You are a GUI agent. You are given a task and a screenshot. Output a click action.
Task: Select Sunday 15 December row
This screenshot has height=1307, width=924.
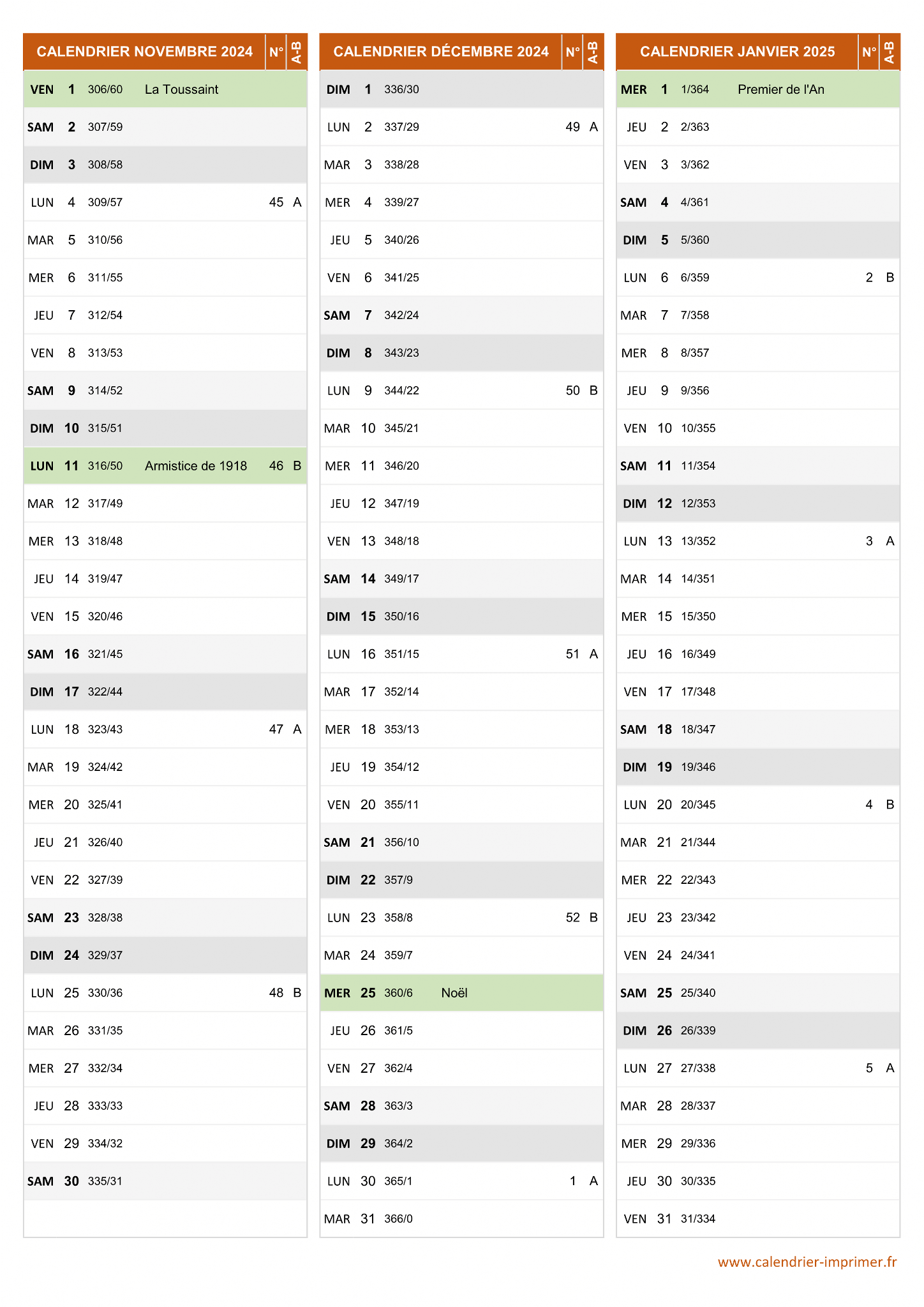point(461,616)
